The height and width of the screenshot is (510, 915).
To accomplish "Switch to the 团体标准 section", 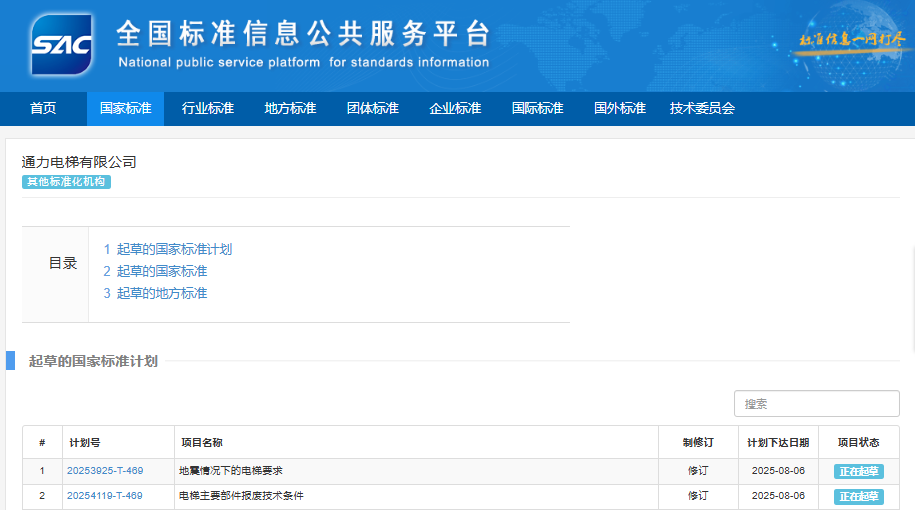I will 372,109.
